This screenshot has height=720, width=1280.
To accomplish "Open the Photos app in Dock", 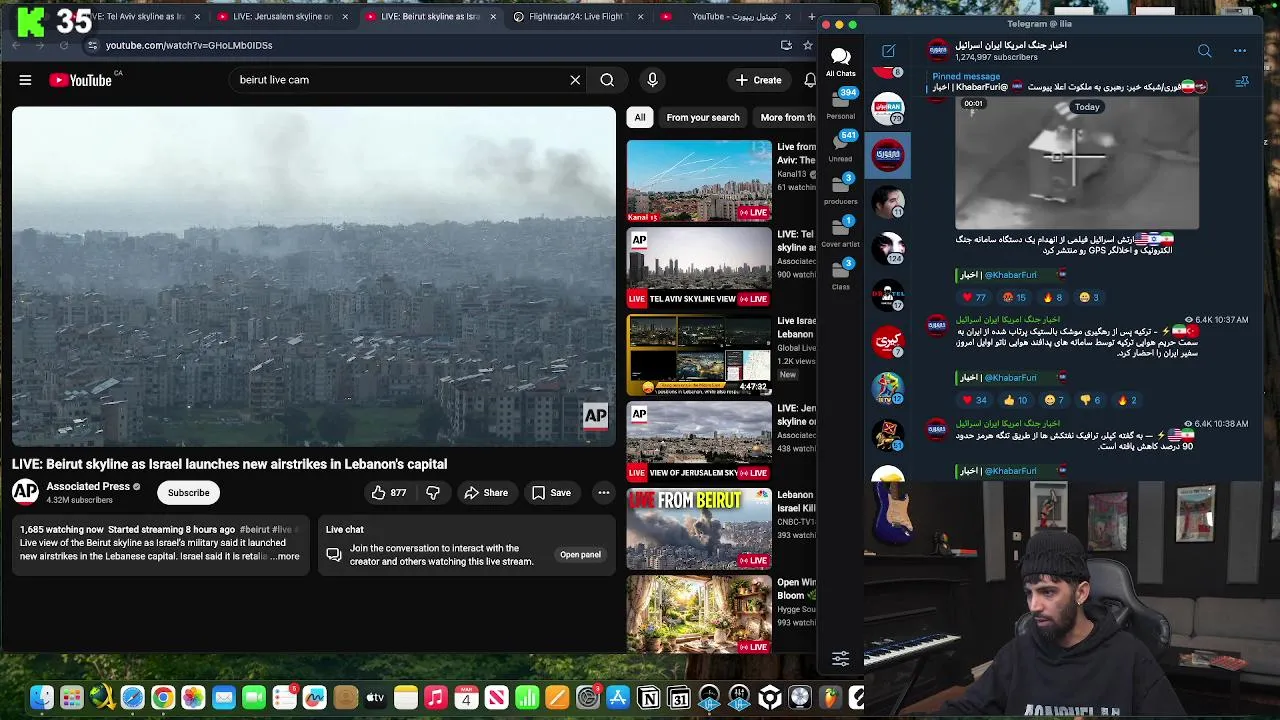I will (193, 697).
